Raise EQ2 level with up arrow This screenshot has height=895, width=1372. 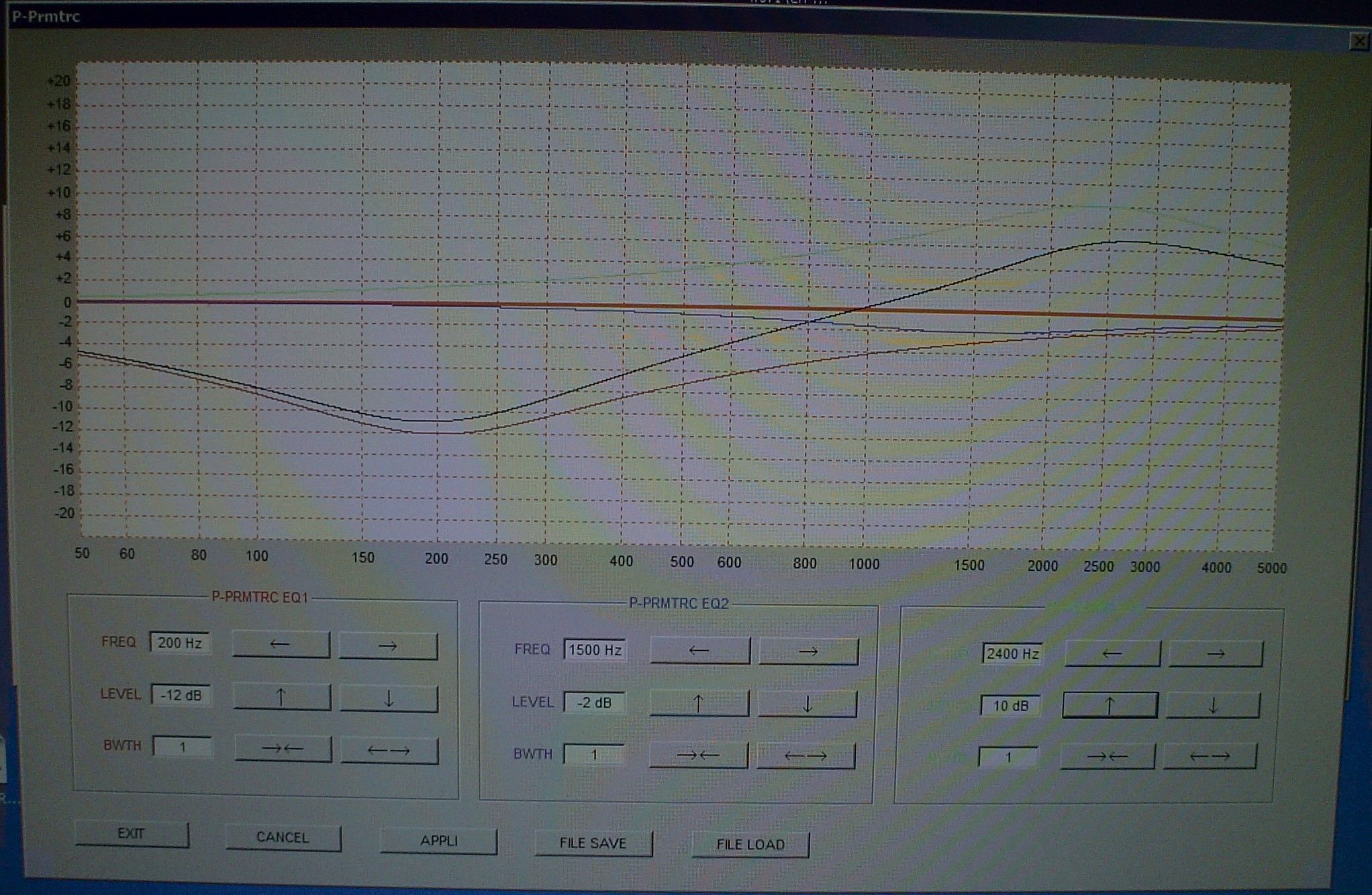699,703
